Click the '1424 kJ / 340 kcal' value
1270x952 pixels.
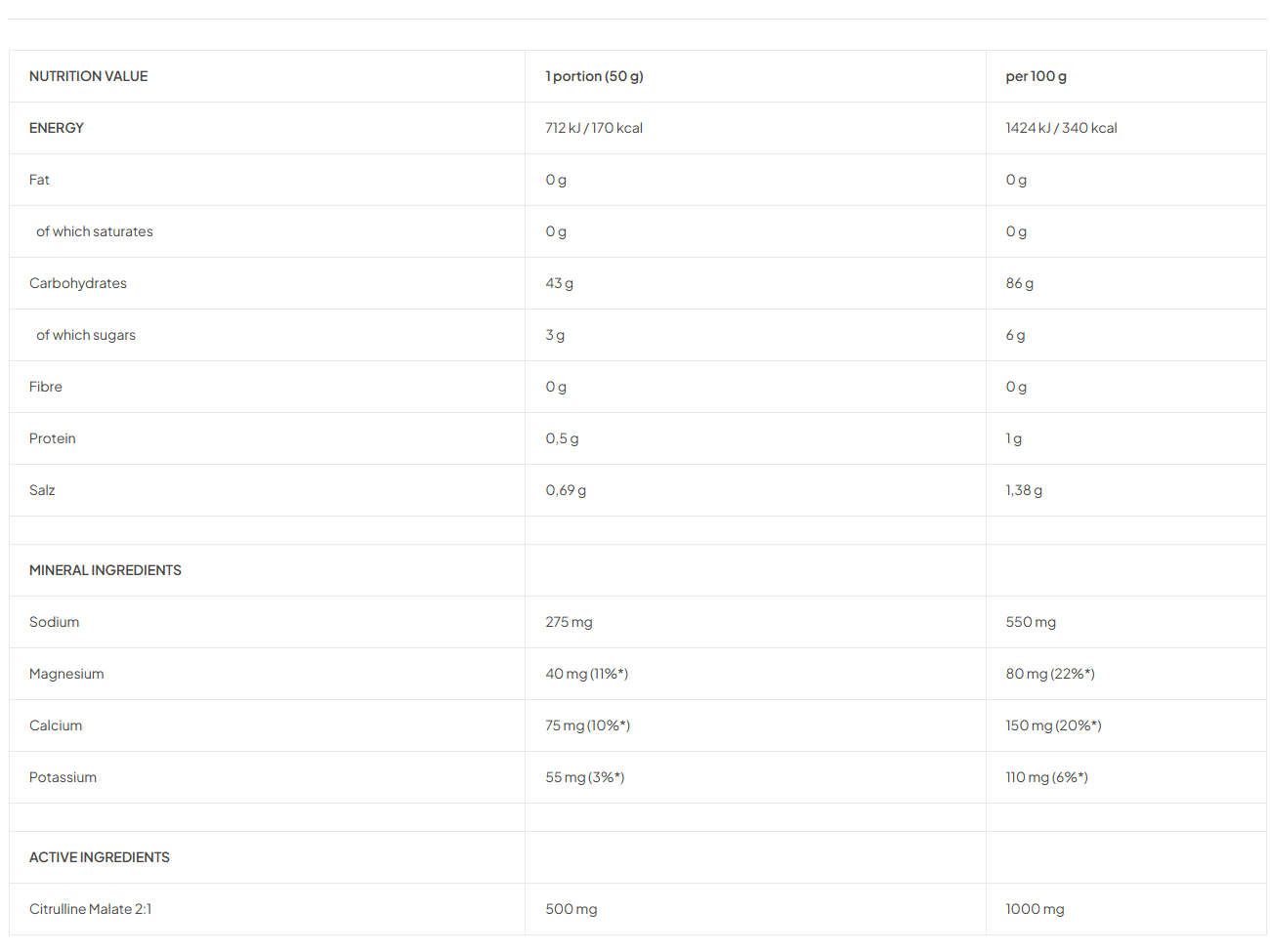click(x=1061, y=128)
